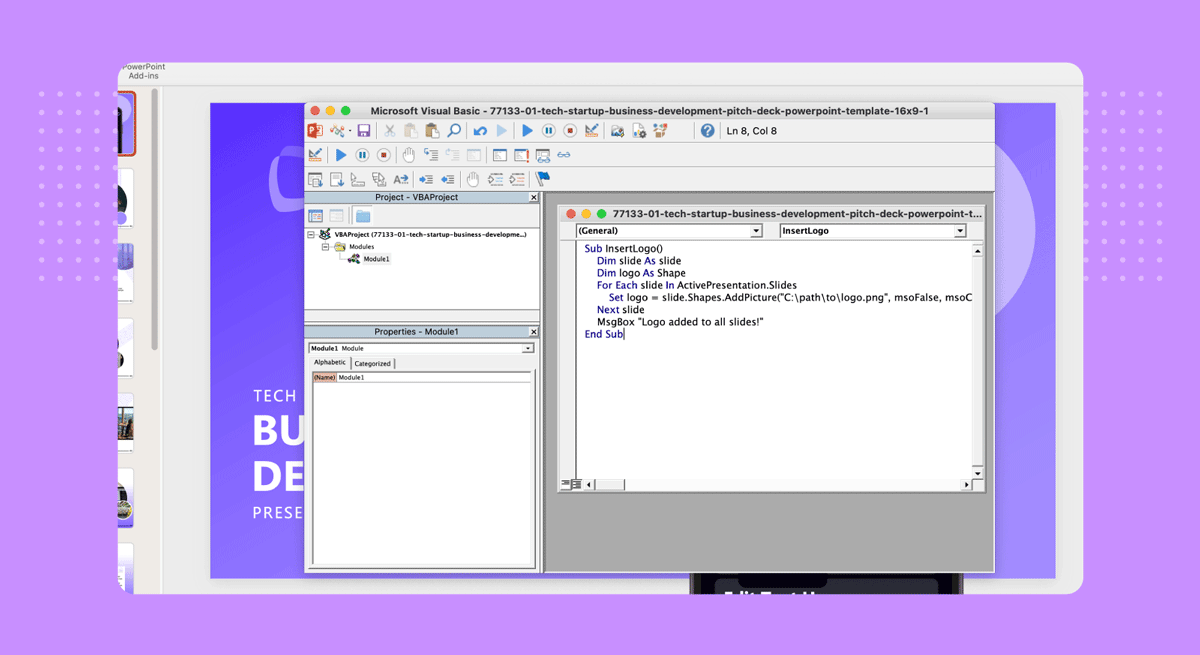Click the code window vertical scrollbar up arrow

(977, 250)
